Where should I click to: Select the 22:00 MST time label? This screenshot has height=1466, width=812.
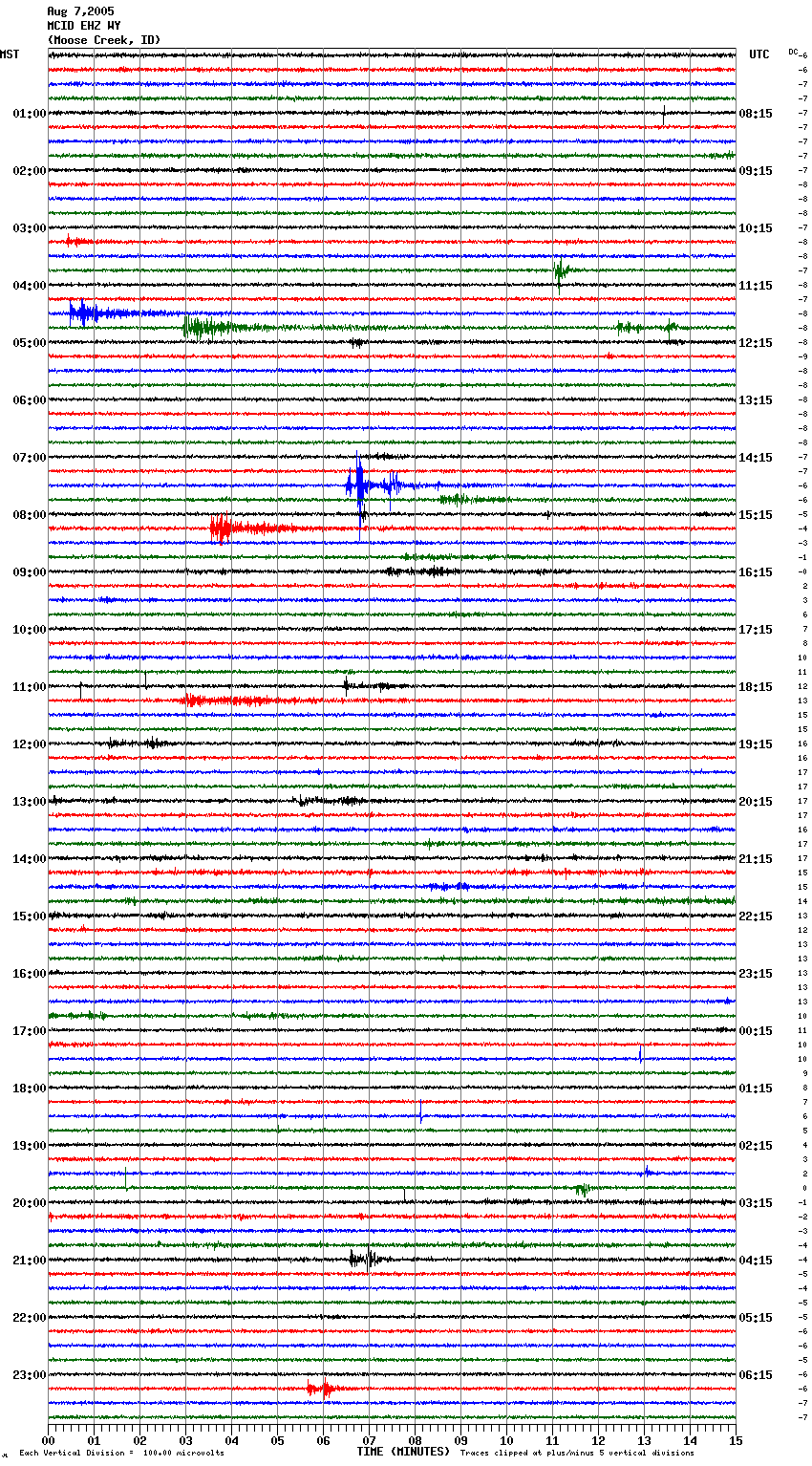[x=30, y=1318]
